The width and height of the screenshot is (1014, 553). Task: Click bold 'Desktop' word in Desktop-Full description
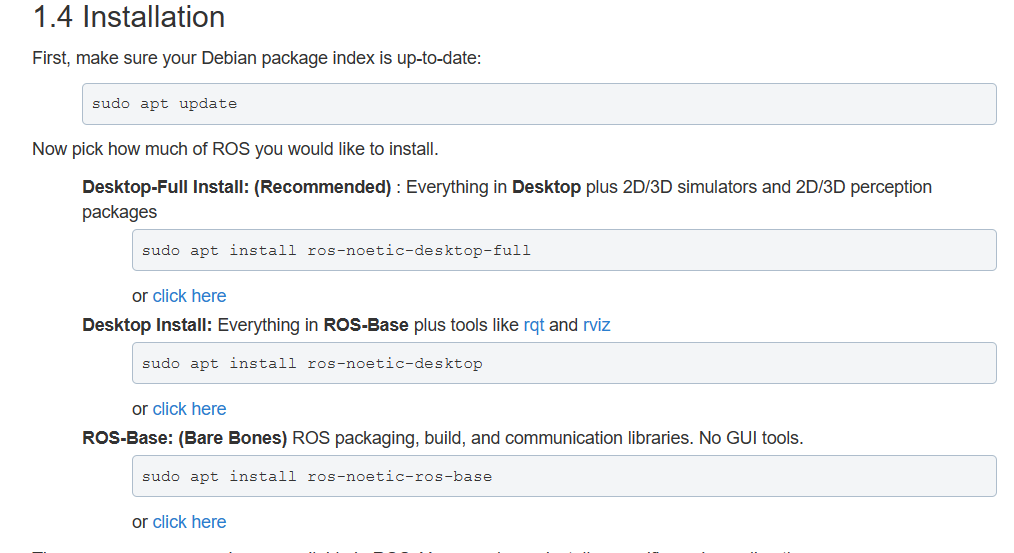click(x=546, y=187)
